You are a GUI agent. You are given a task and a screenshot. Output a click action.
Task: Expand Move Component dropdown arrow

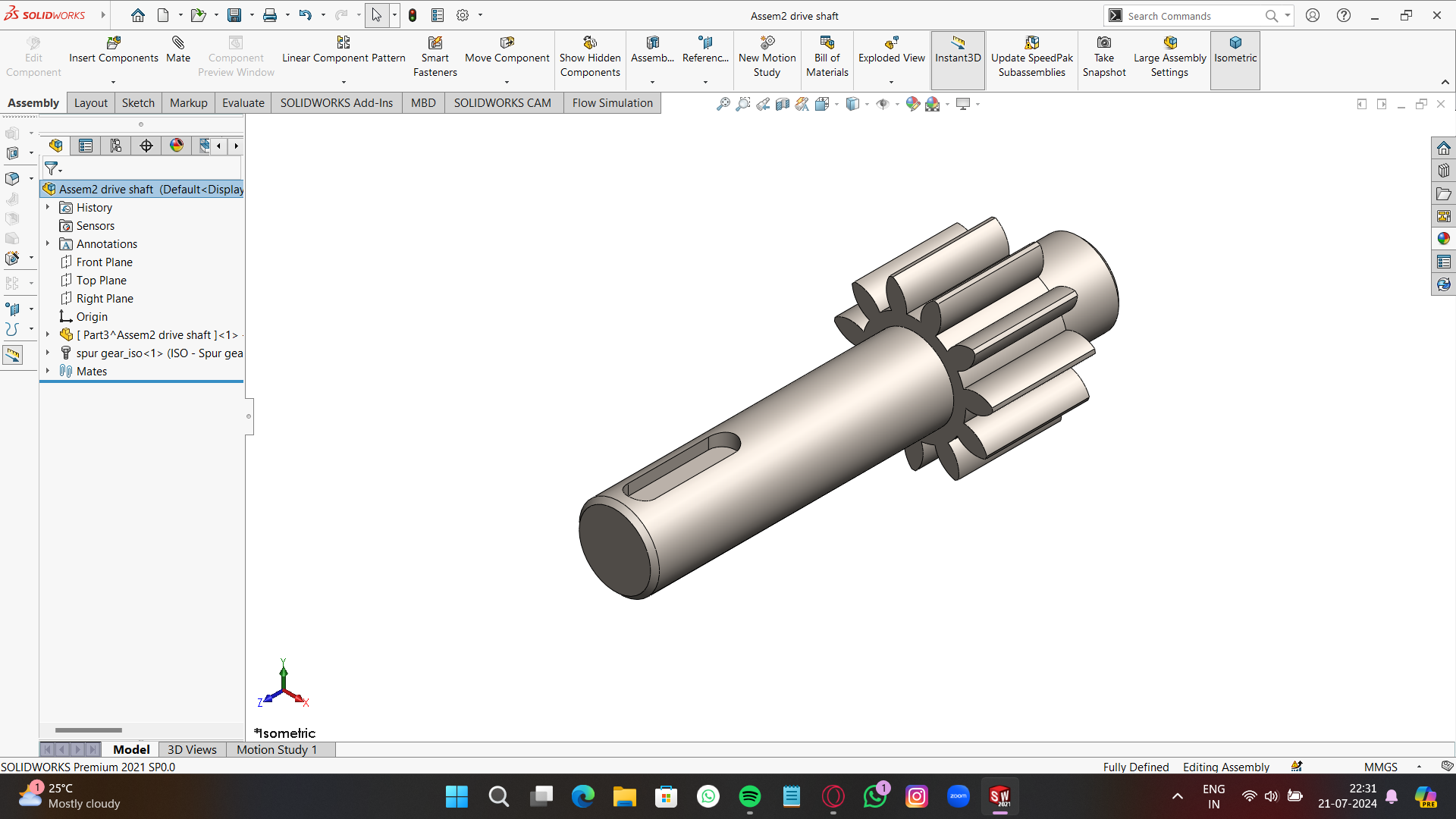pos(507,82)
